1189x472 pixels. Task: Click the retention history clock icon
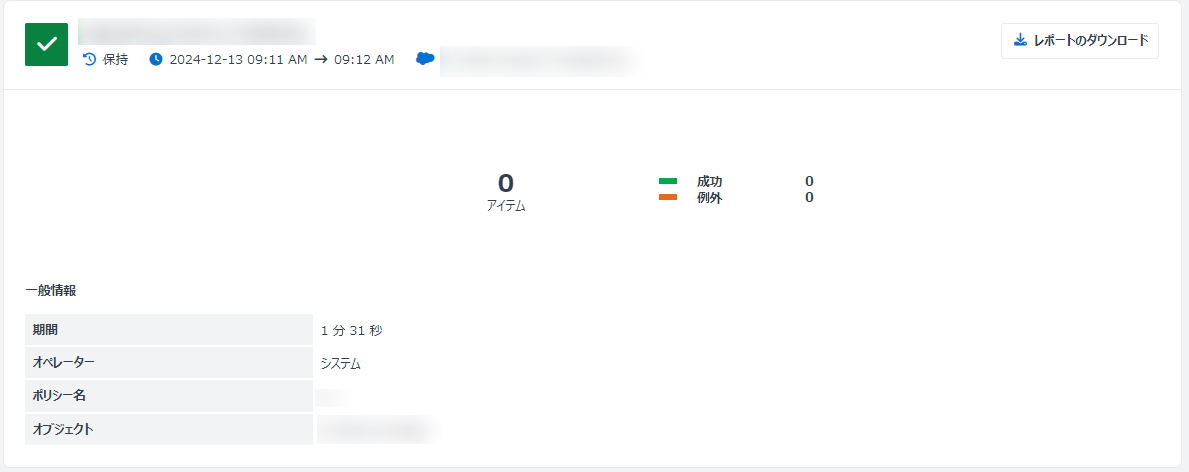[x=89, y=59]
